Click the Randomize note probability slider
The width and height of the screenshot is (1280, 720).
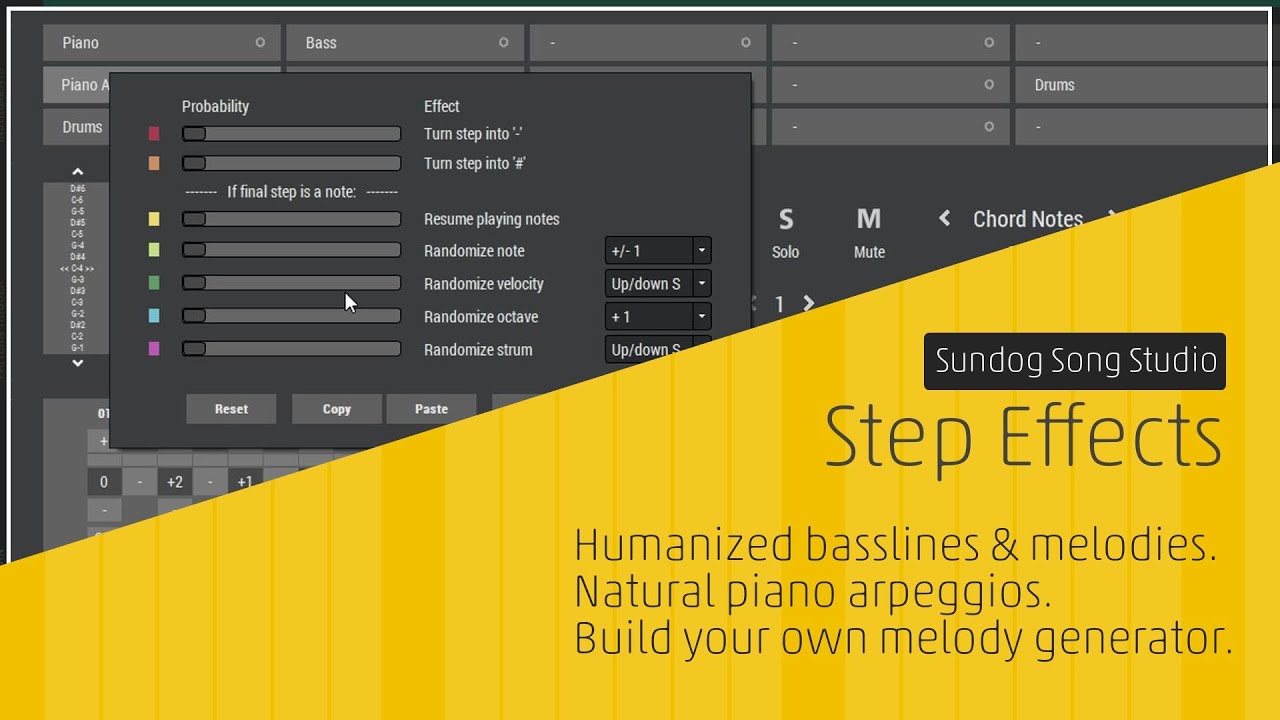click(x=291, y=250)
